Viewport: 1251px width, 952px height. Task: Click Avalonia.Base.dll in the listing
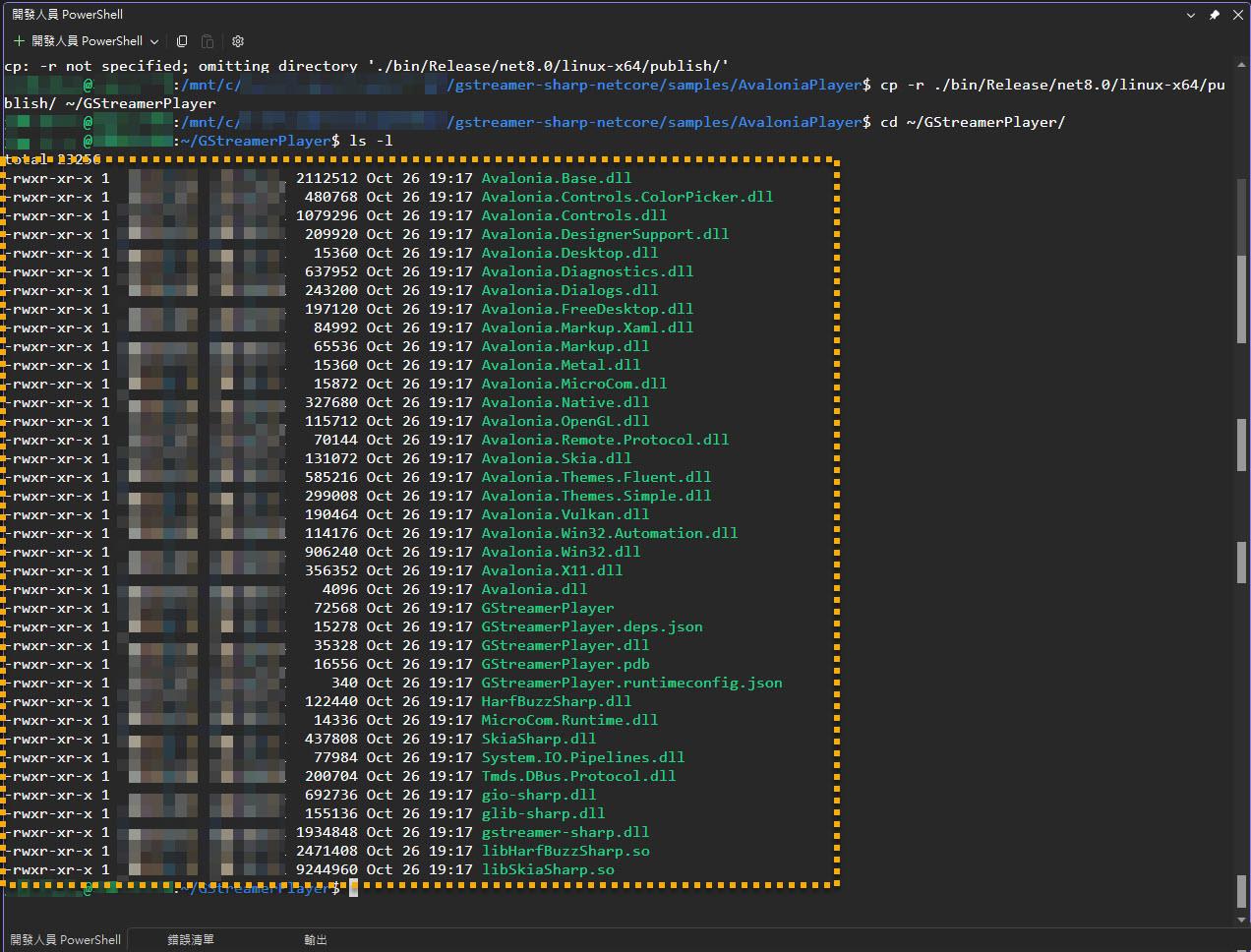[556, 178]
